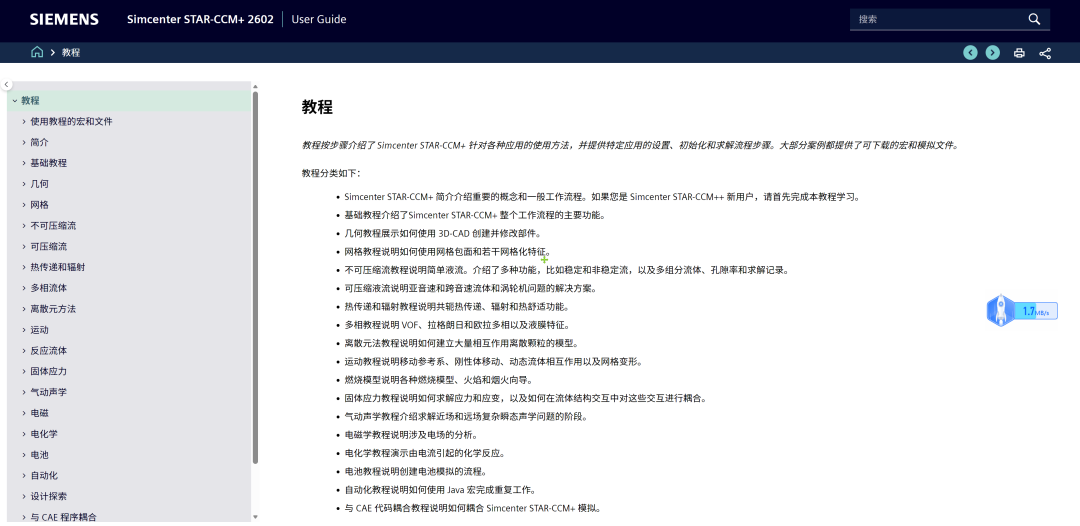Expand the 简介 tree chevron
Viewport: 1080px width, 526px height.
click(x=24, y=142)
